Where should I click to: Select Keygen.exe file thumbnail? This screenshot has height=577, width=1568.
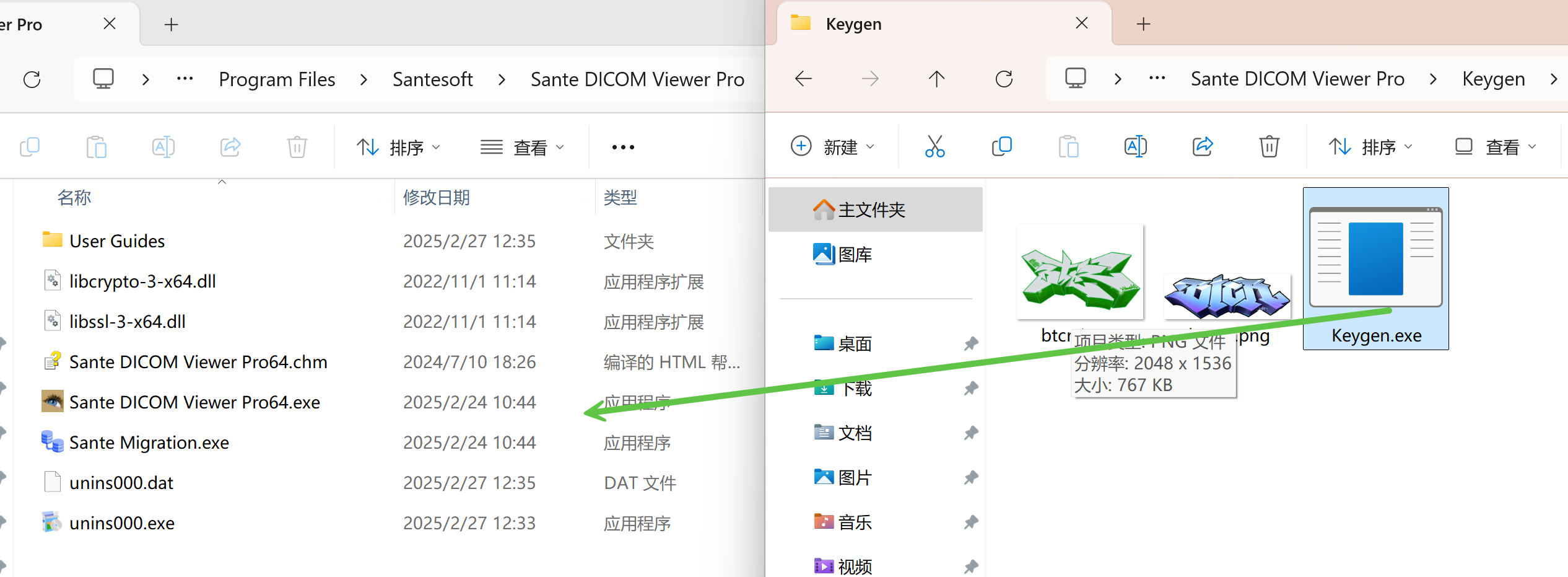1375,268
